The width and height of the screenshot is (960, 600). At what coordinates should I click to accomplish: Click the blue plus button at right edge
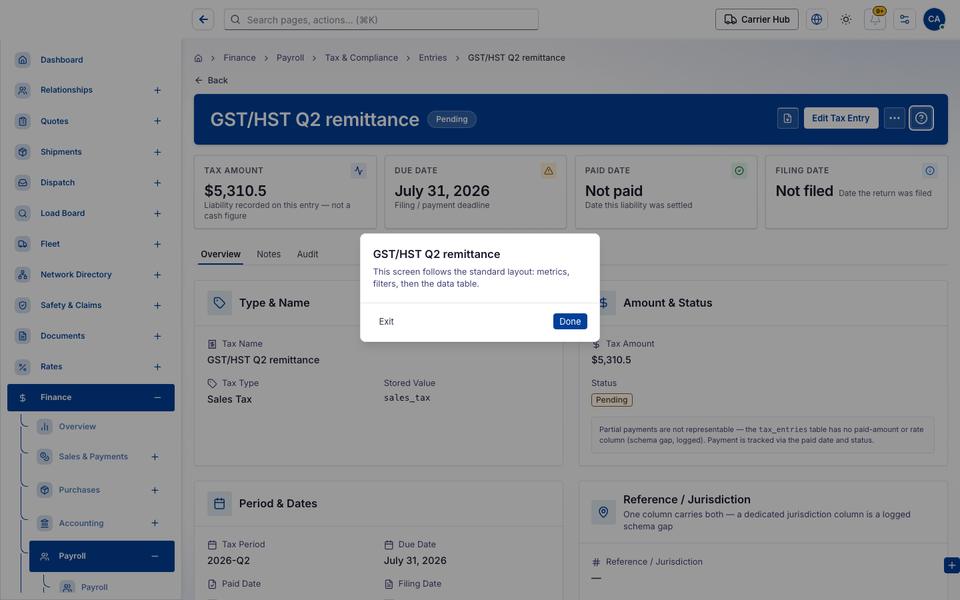pos(952,565)
